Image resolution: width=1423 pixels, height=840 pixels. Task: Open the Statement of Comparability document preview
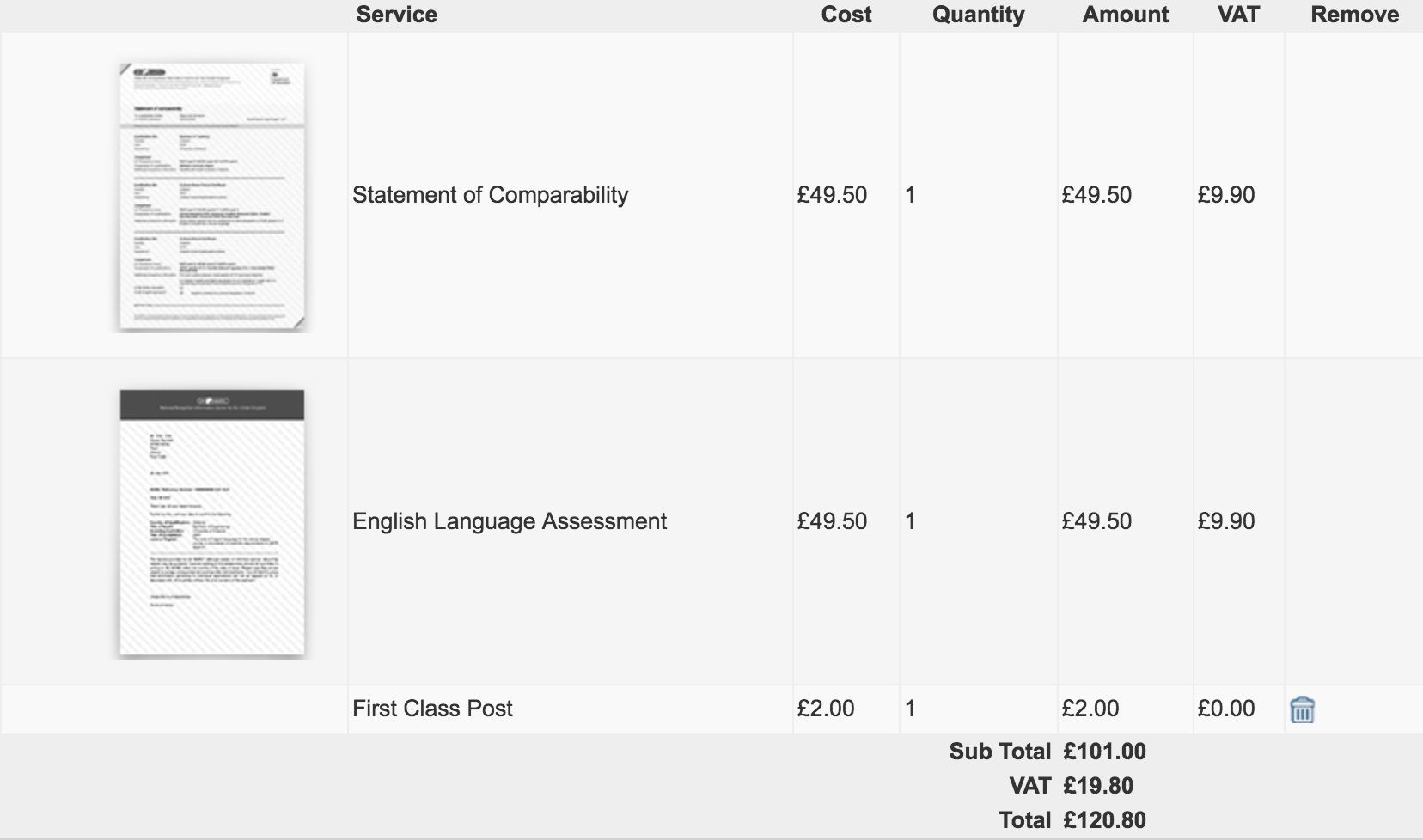(x=211, y=196)
